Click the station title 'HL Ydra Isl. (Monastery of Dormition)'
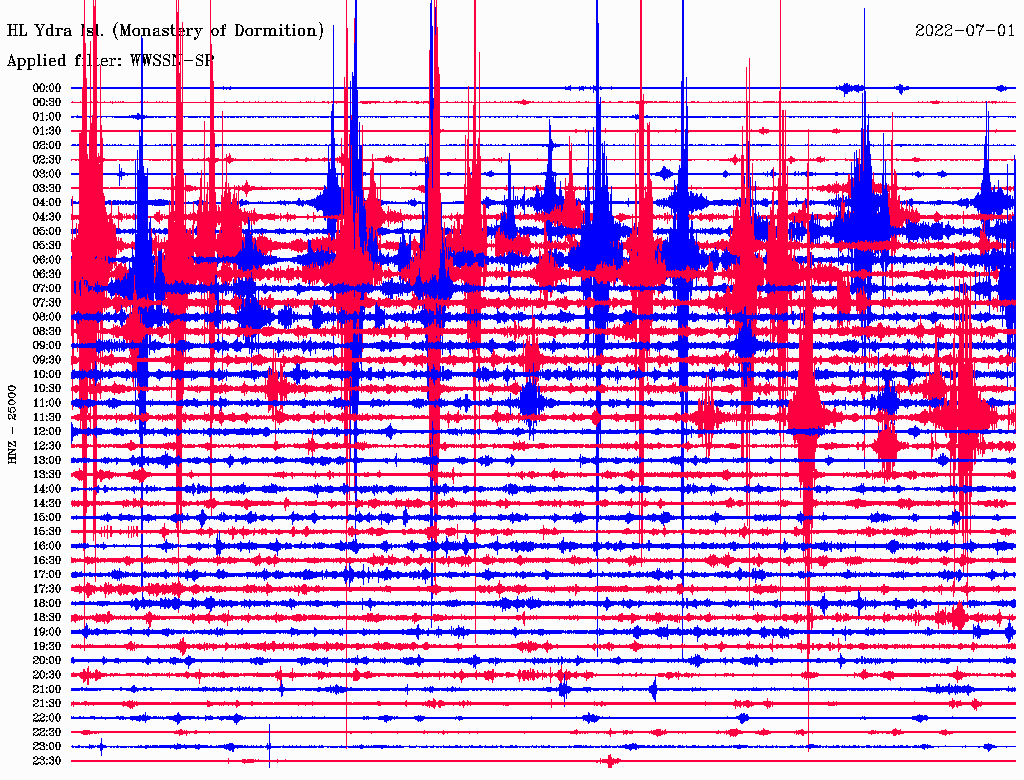The image size is (1024, 780). [x=165, y=31]
